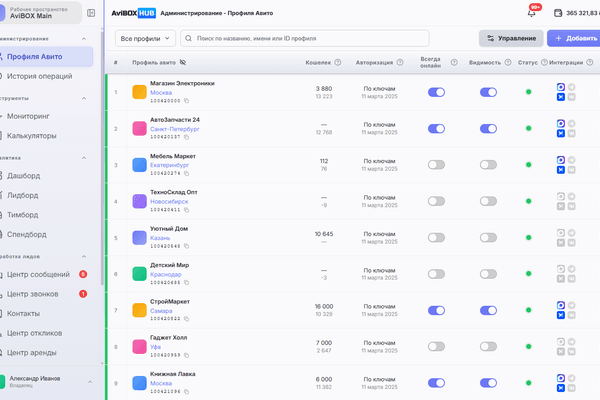Collapse the Администрирование sidebar section

pos(84,39)
